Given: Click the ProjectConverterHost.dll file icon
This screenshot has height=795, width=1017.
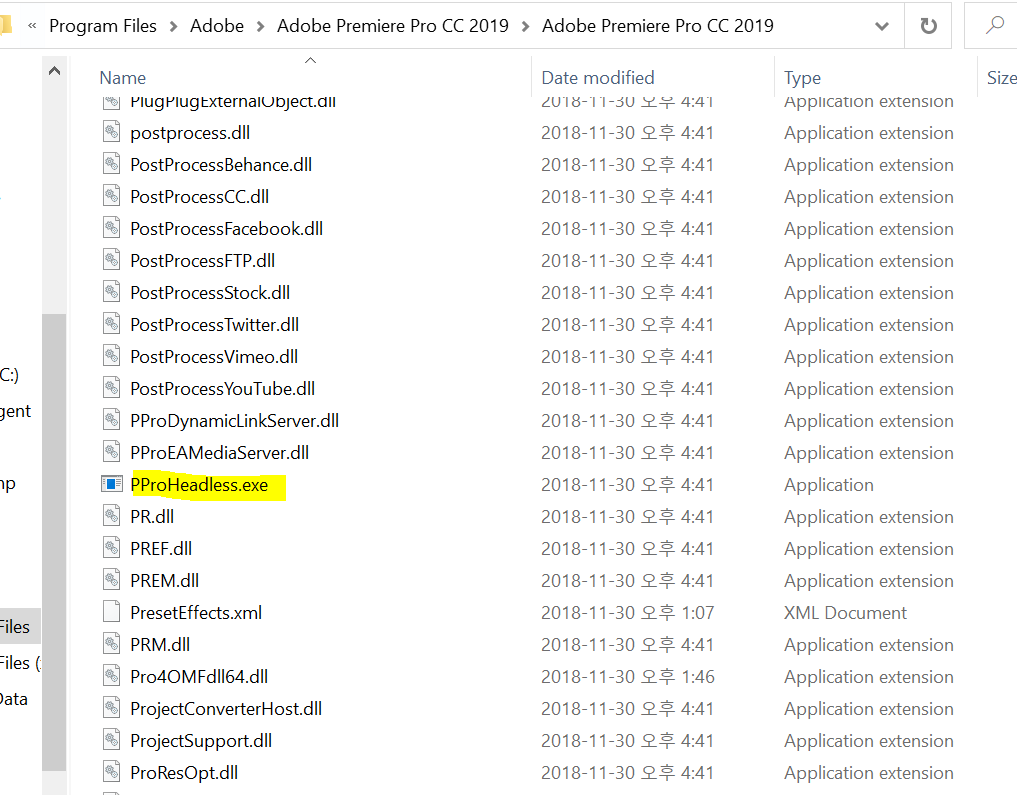Looking at the screenshot, I should tap(112, 708).
